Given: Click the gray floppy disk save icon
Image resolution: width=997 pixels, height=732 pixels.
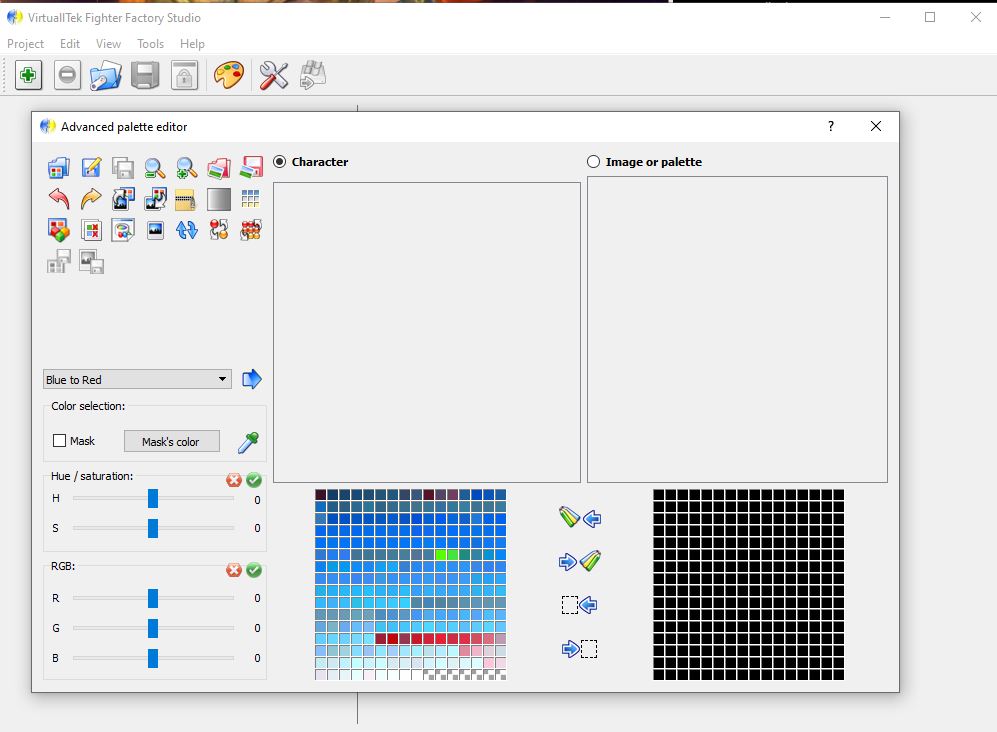Looking at the screenshot, I should coord(145,76).
